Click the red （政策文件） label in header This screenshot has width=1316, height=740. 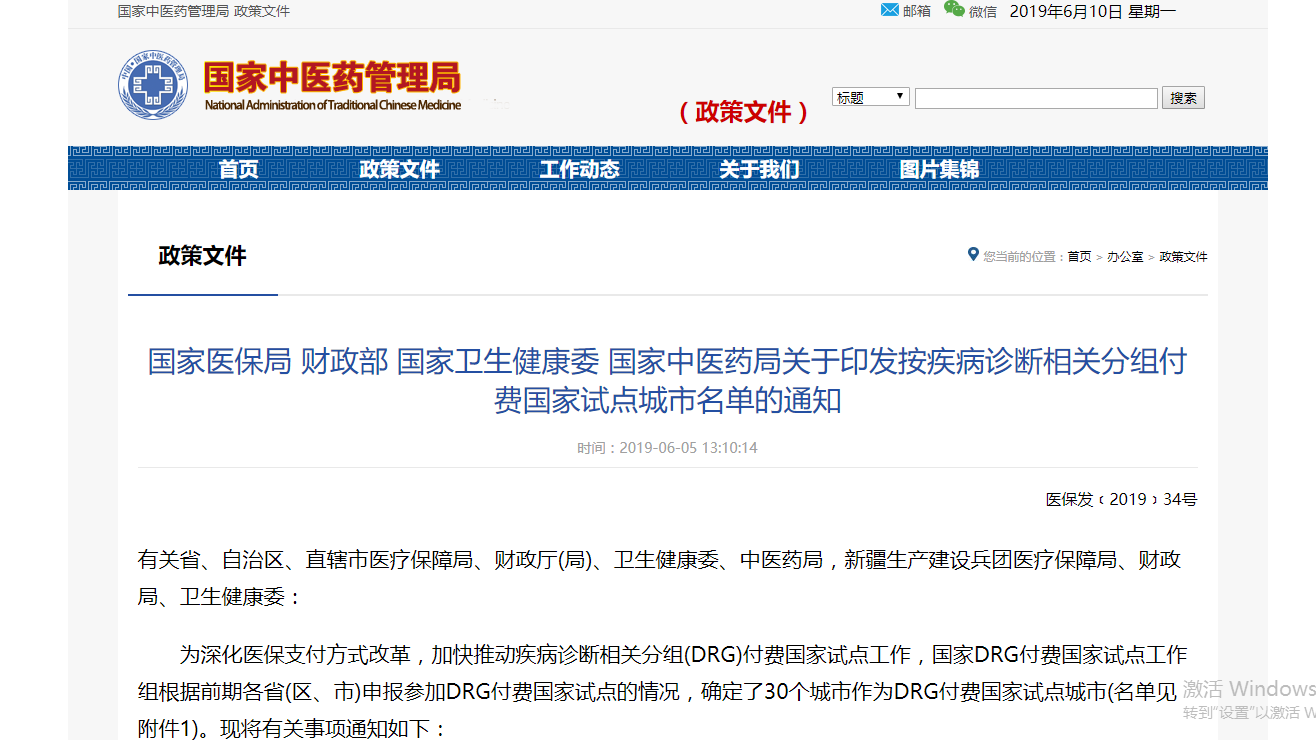(744, 112)
